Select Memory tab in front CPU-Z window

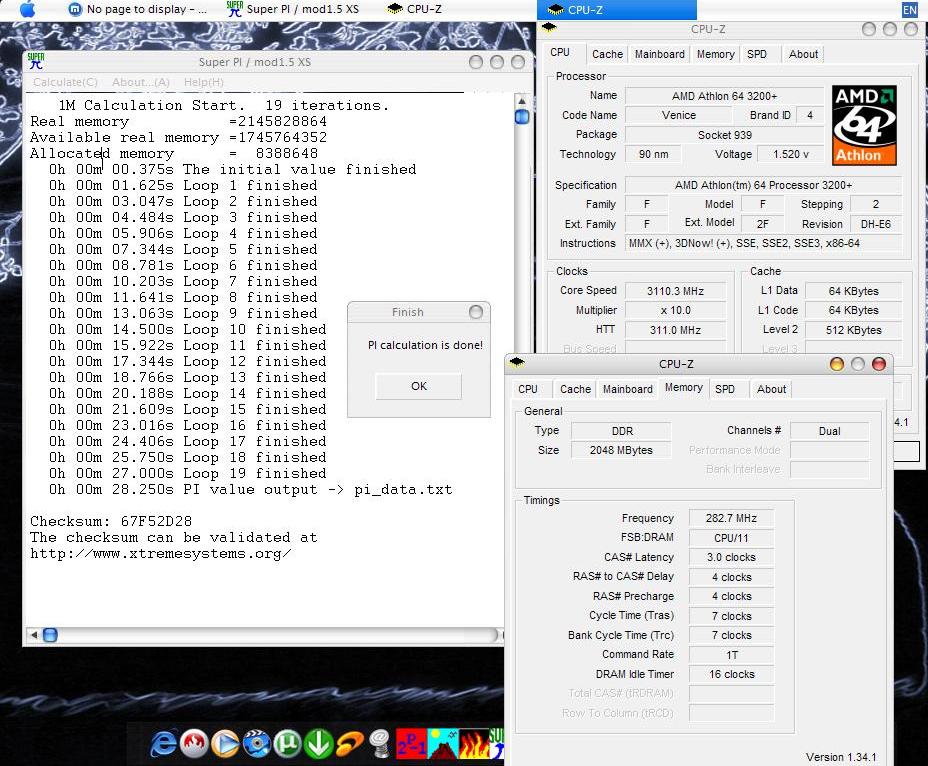coord(684,387)
